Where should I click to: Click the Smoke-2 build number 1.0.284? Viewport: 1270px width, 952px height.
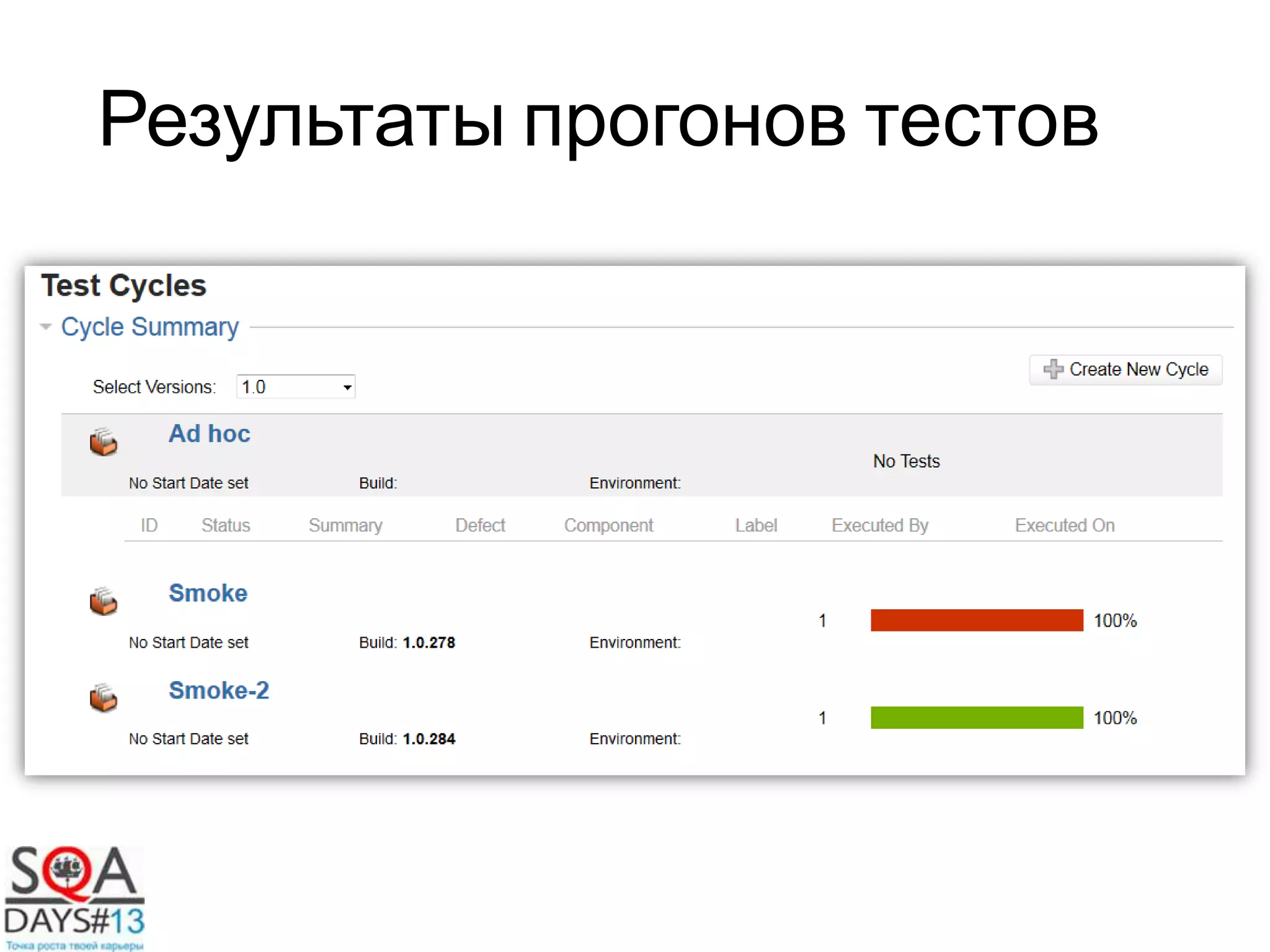click(429, 739)
